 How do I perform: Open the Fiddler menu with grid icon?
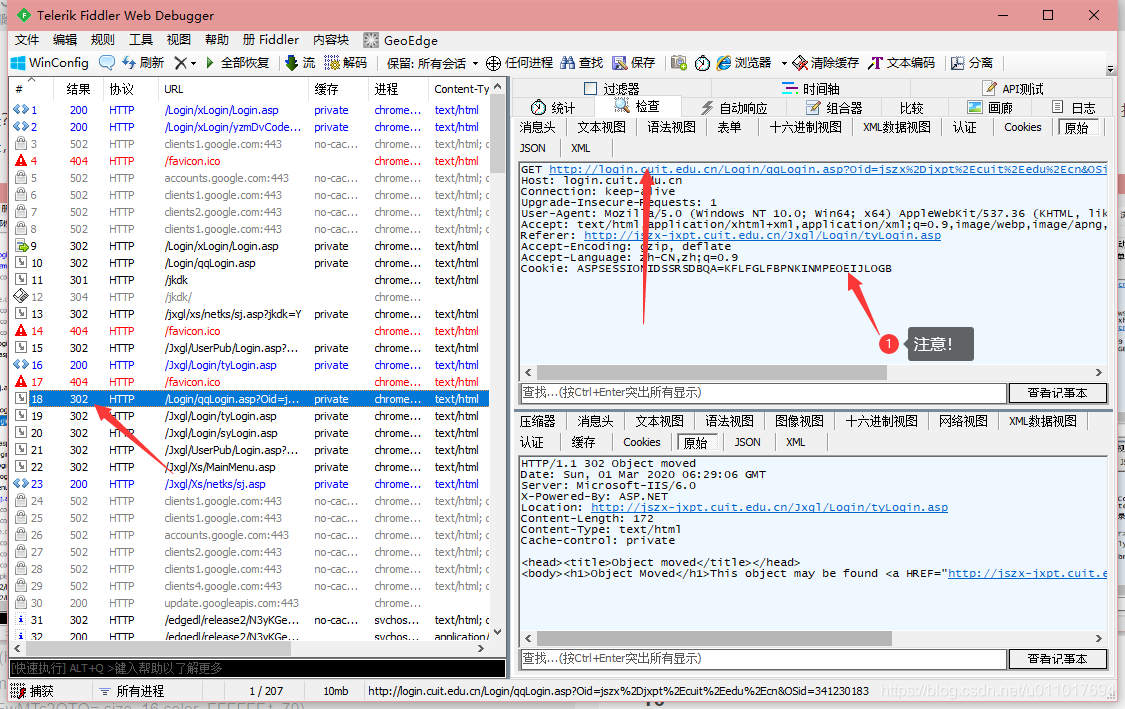(x=270, y=40)
